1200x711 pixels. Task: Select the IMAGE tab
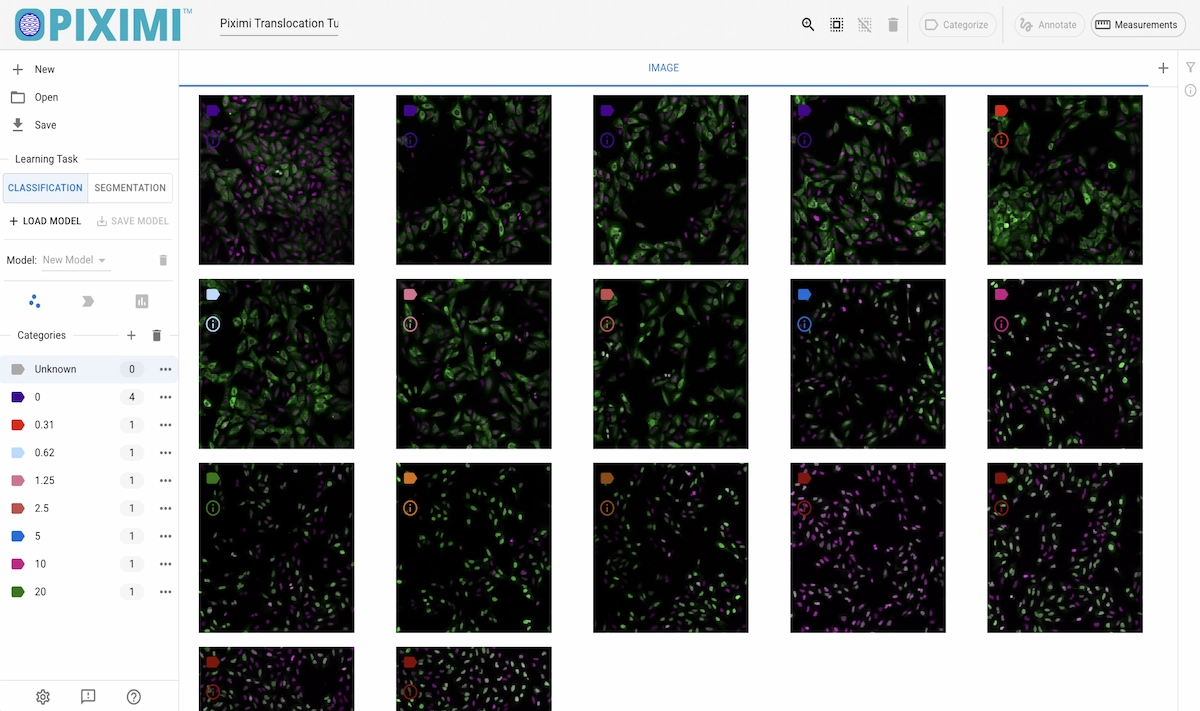(663, 68)
